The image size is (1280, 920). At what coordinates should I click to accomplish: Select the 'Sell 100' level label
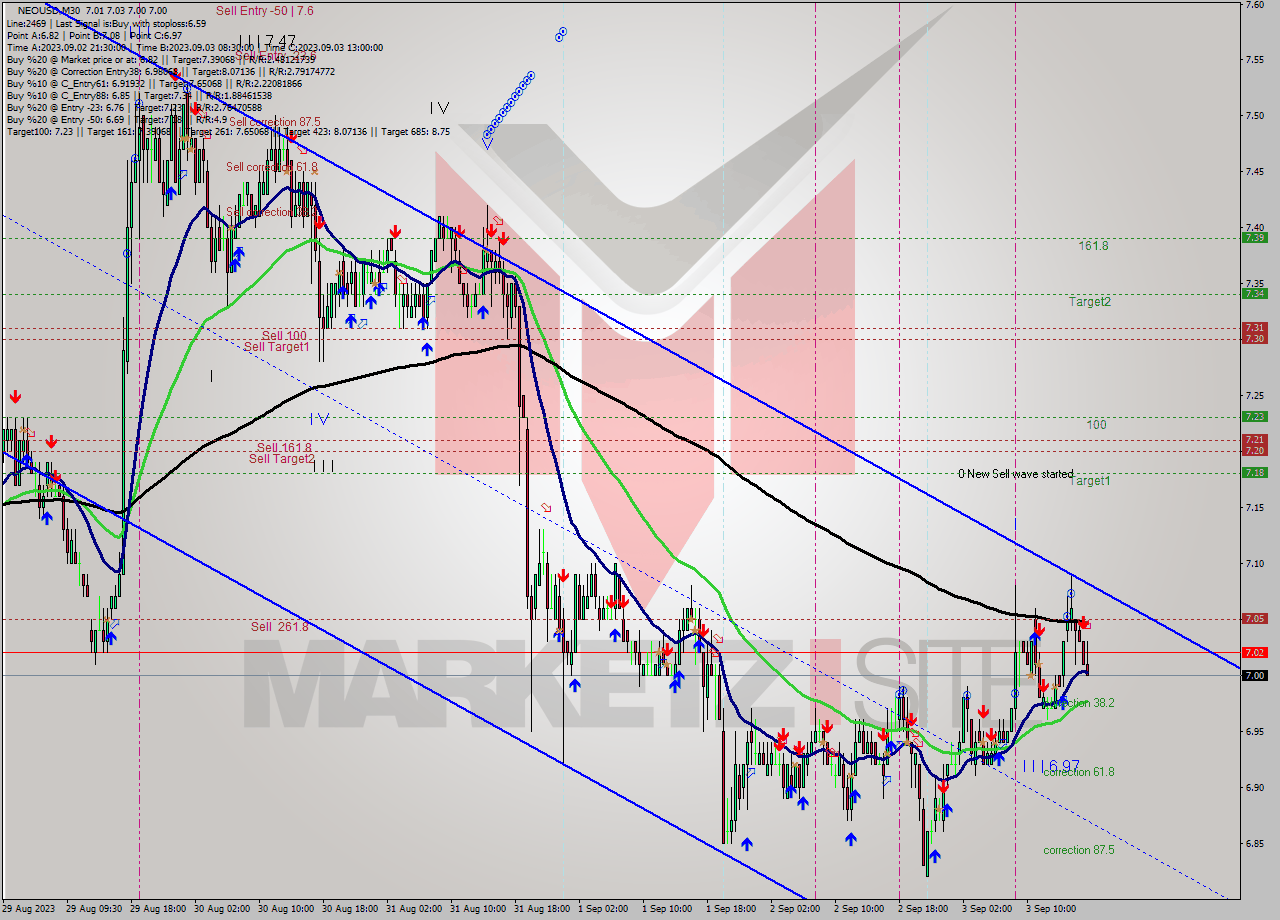(284, 335)
